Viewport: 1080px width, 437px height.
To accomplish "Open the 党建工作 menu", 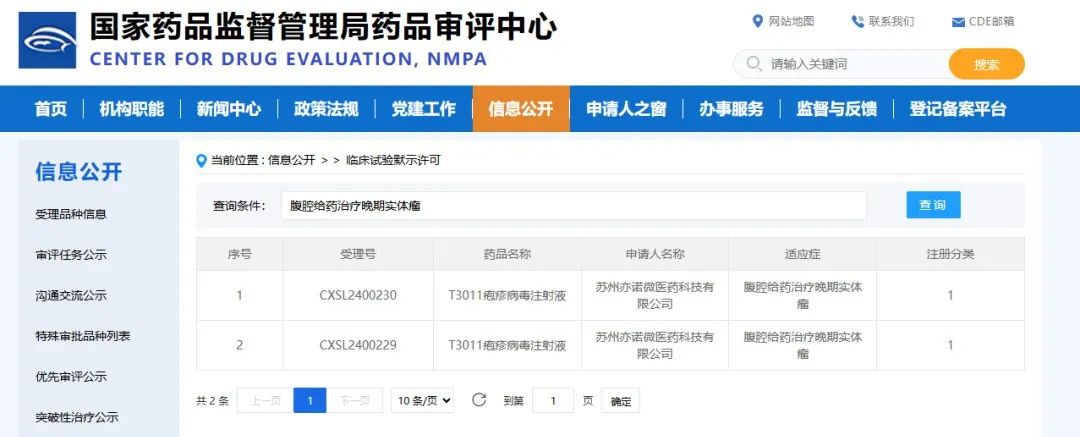I will coord(424,109).
